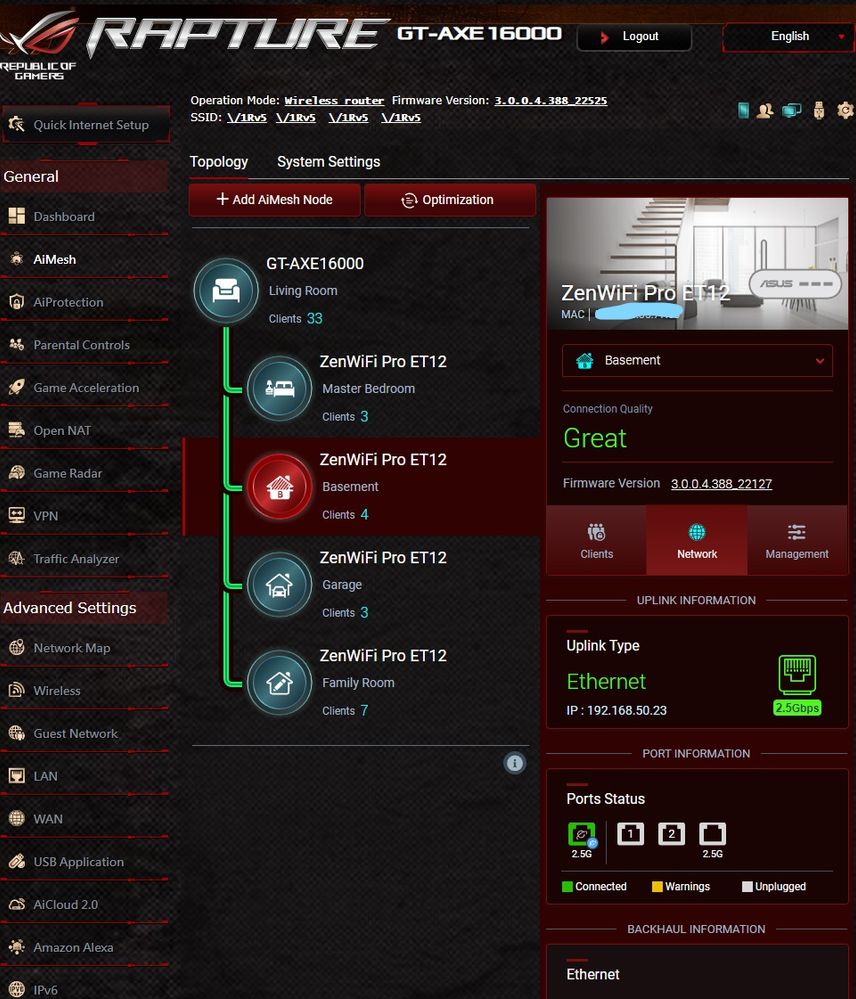Click the green Ethernet port icon under Uplink Type
Image resolution: width=856 pixels, height=999 pixels.
click(797, 675)
